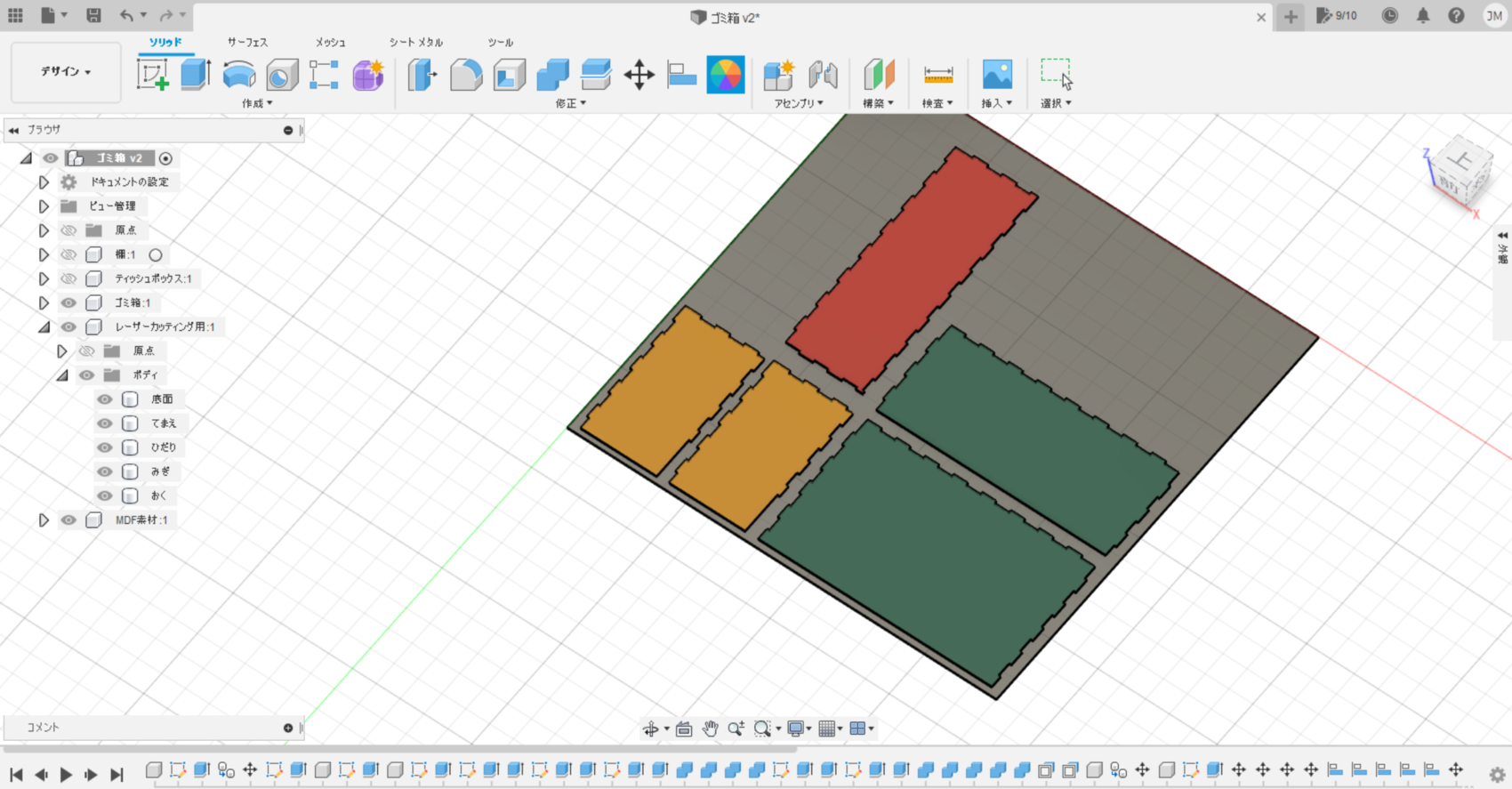The width and height of the screenshot is (1512, 789).
Task: Select the Move/Copy arrows tool
Action: coord(639,75)
